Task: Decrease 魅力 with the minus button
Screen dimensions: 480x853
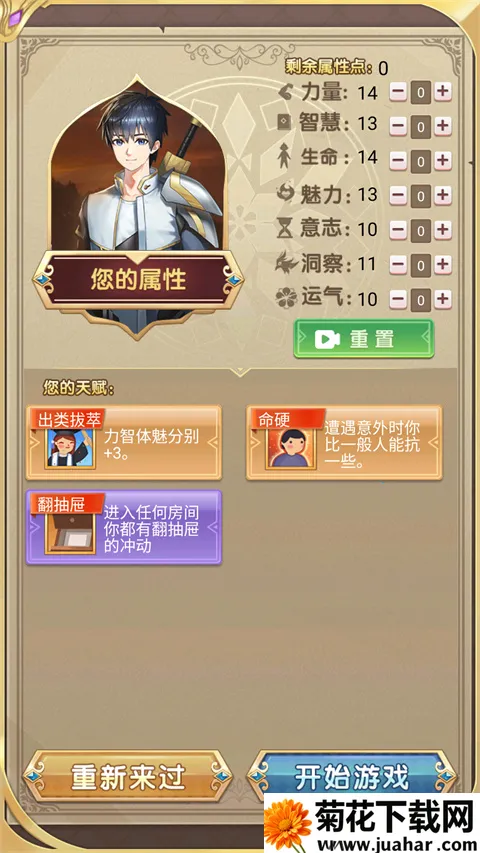Action: (398, 195)
